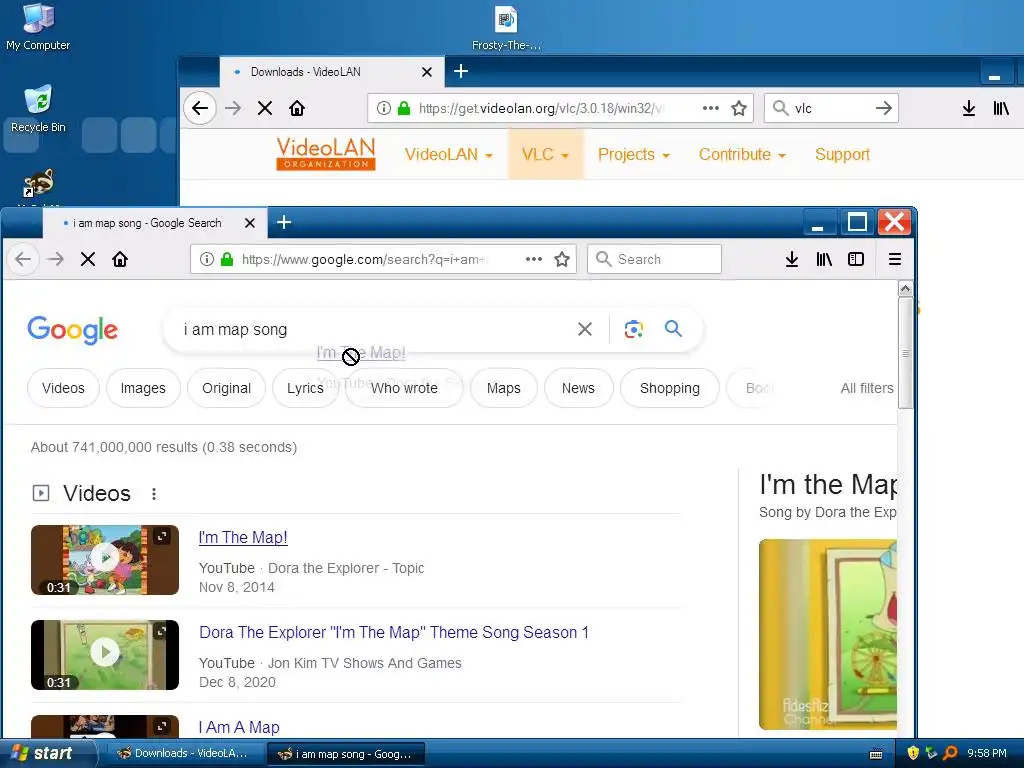Open library icon in the Google Search window
Screen dimensions: 1024x768
click(x=824, y=259)
